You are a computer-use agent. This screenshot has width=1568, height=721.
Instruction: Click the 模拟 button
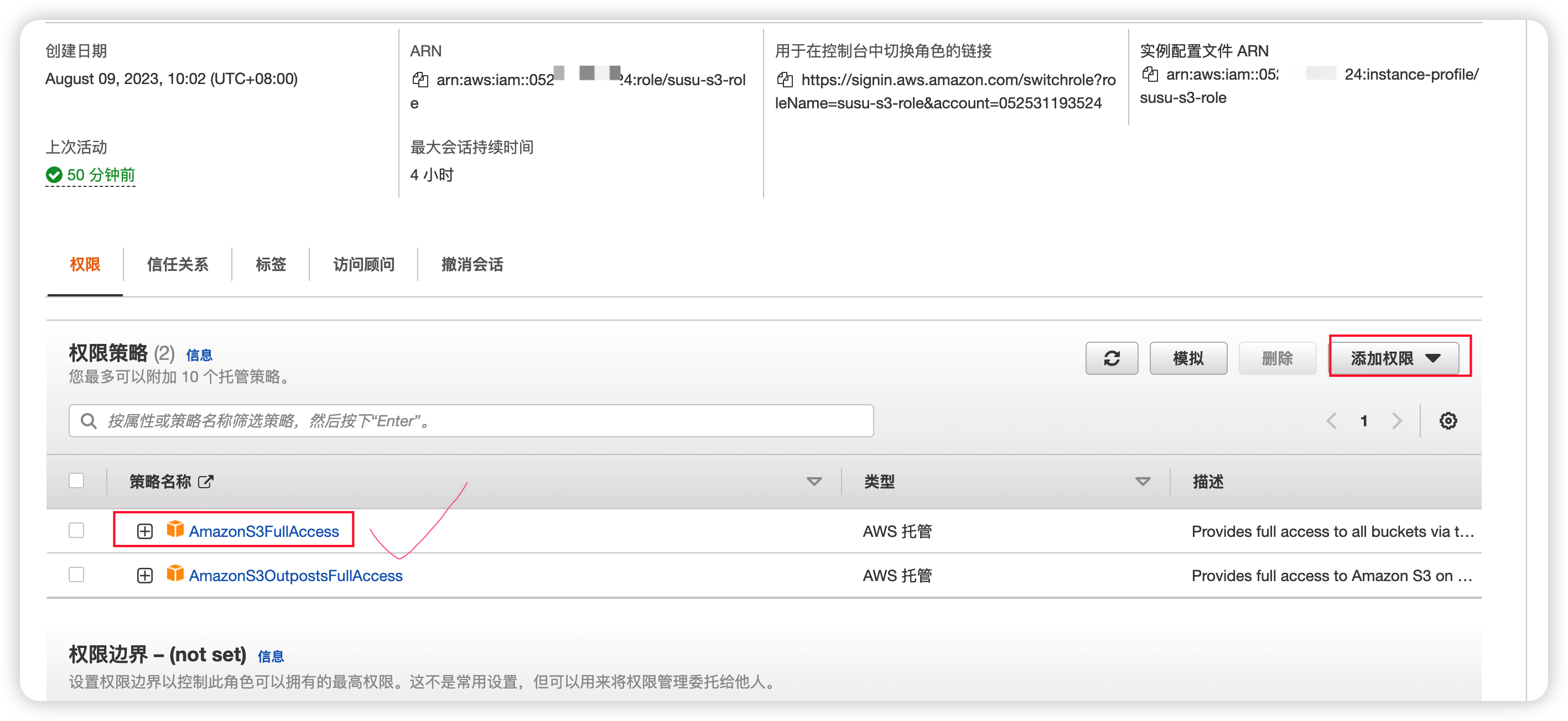1187,358
